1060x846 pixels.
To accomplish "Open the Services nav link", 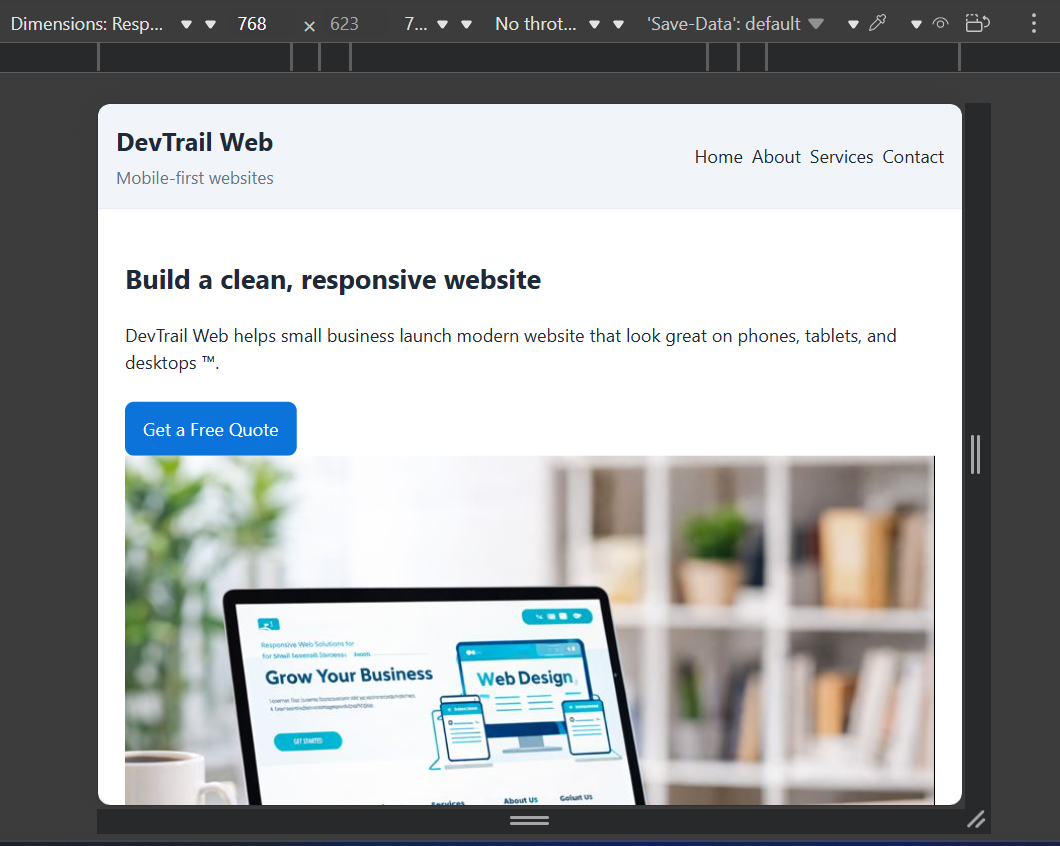I will pos(842,157).
